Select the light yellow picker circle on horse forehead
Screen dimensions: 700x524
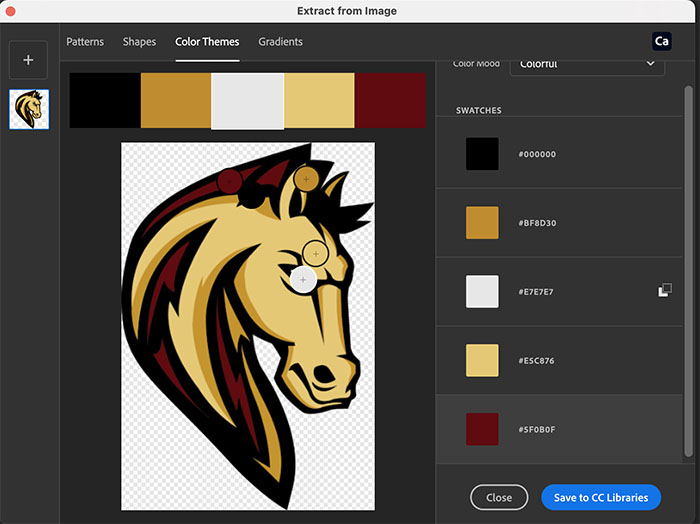316,254
